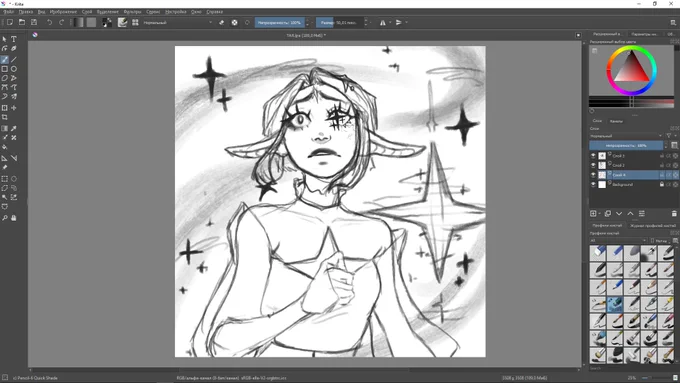Move the layer up
This screenshot has width=680, height=383.
(x=631, y=214)
